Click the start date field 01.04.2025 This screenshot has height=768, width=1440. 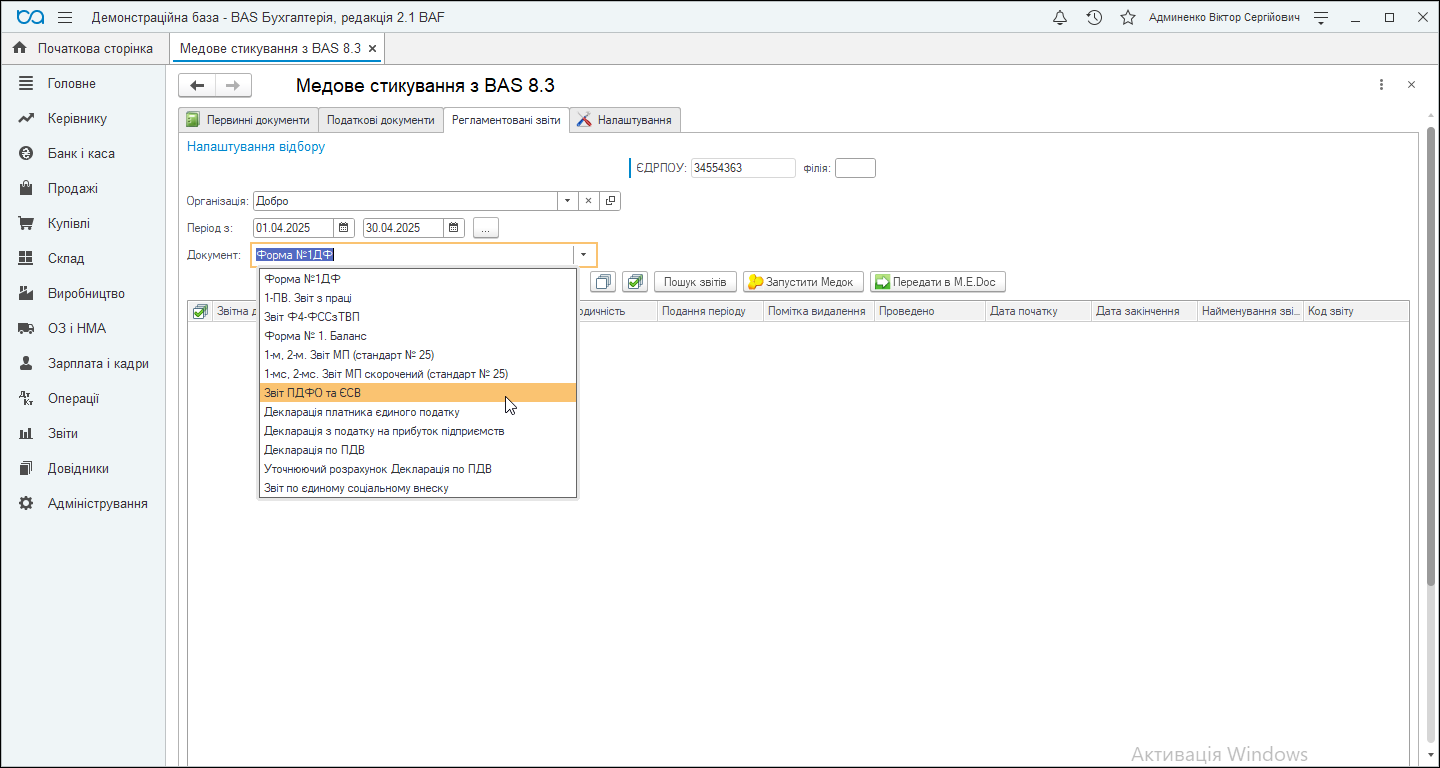point(293,228)
